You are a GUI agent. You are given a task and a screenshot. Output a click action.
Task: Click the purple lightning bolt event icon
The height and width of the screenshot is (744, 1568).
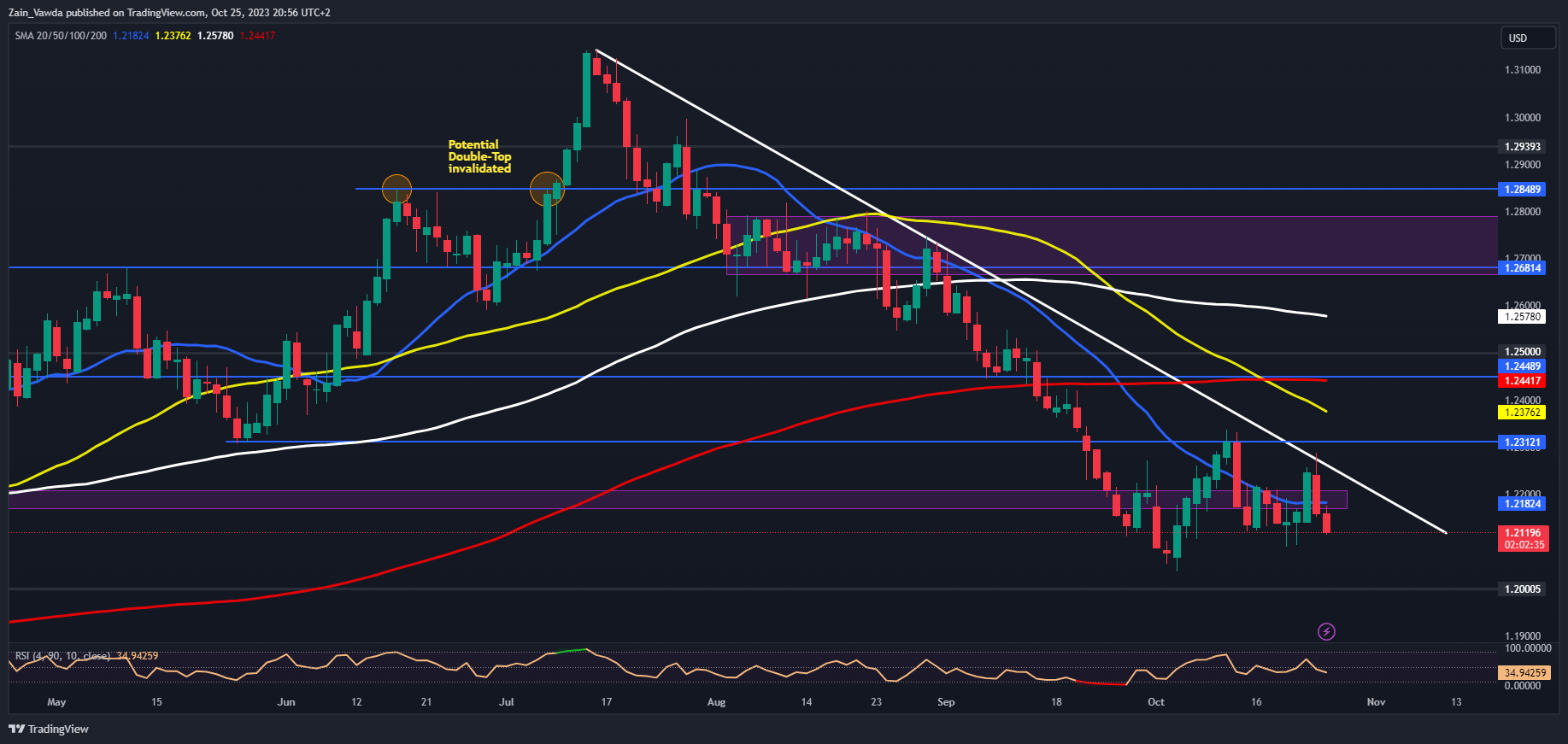click(x=1326, y=631)
